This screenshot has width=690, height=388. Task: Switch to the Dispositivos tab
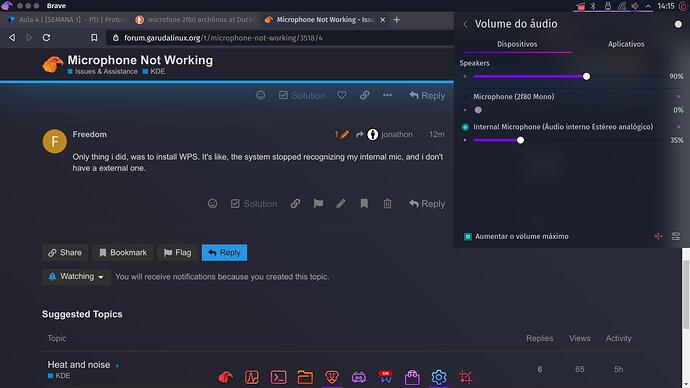[x=517, y=44]
